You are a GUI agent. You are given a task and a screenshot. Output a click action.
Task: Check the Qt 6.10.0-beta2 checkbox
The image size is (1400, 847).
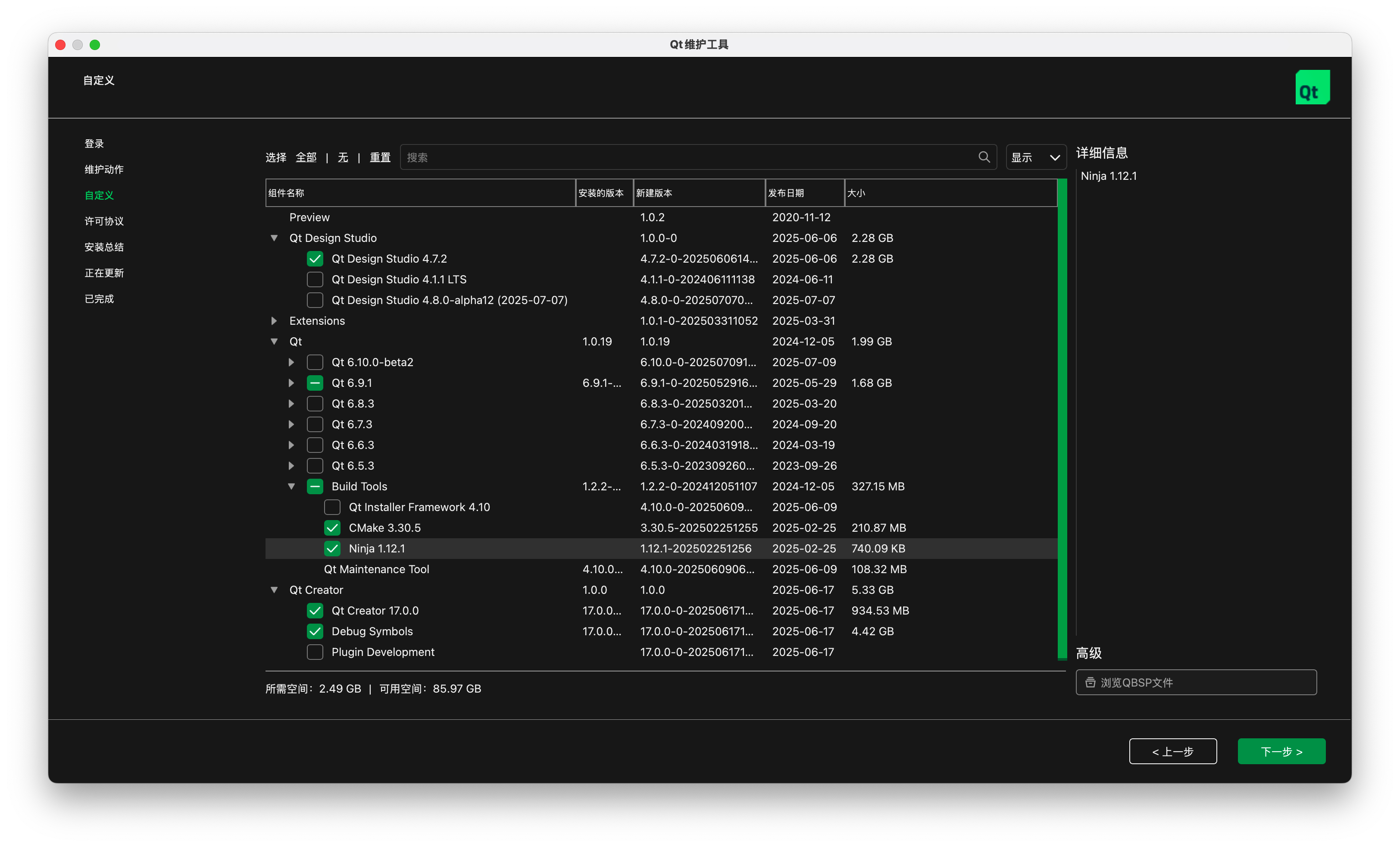[x=315, y=362]
